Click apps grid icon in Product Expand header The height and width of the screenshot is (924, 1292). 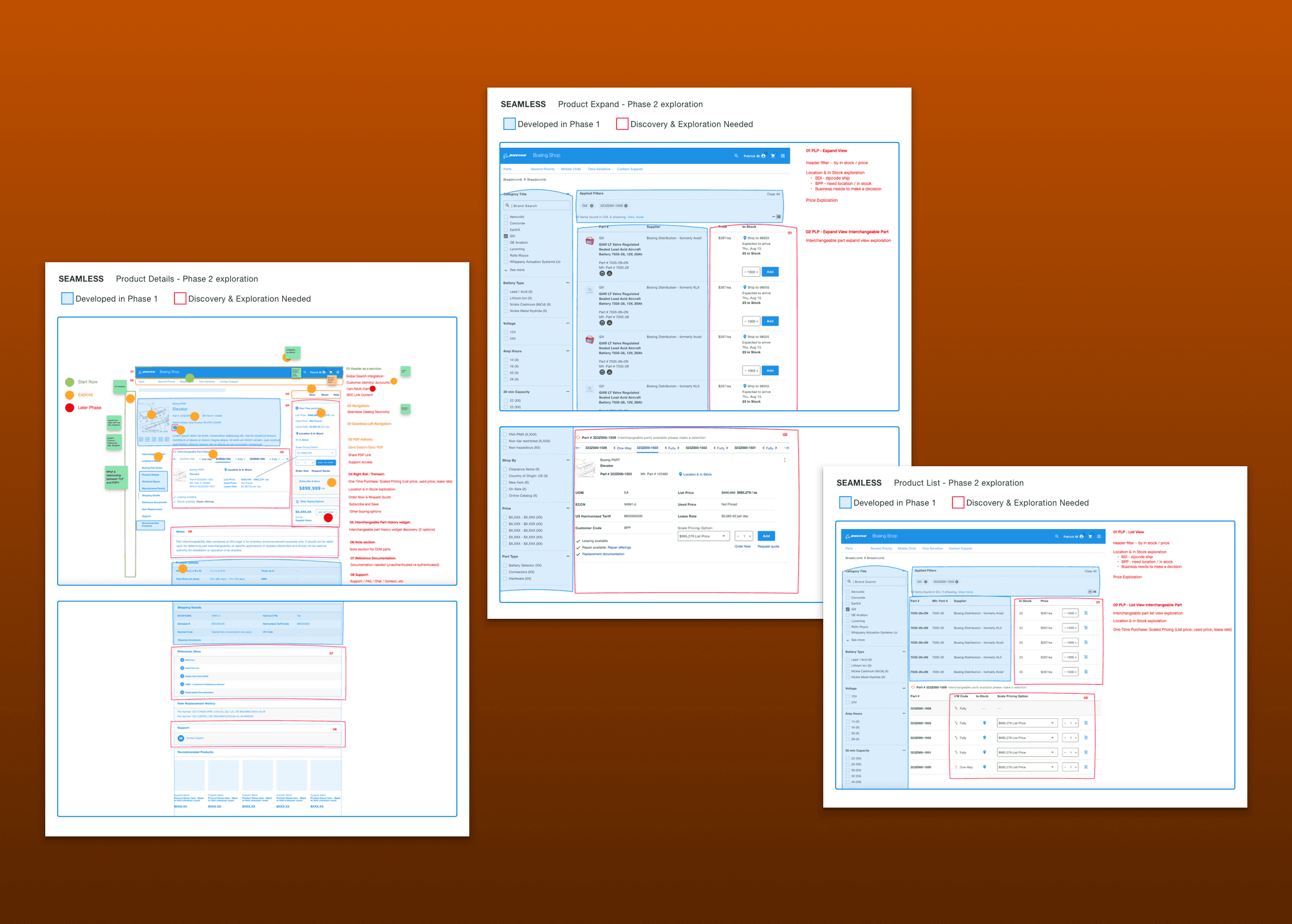tap(783, 155)
